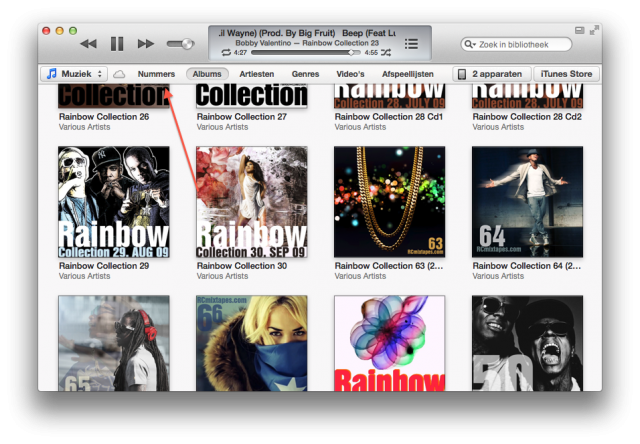Click the Rainbow Collection 64 title text
The image size is (640, 444).
(x=527, y=266)
